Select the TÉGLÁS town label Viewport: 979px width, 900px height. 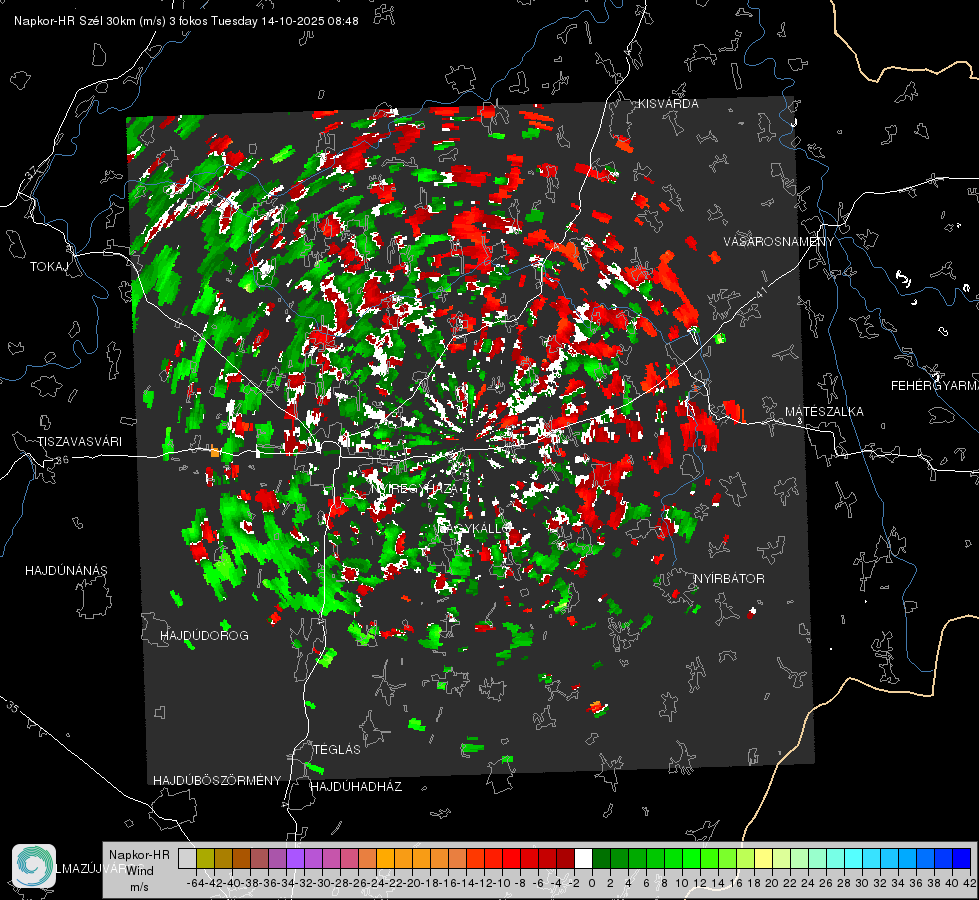336,749
